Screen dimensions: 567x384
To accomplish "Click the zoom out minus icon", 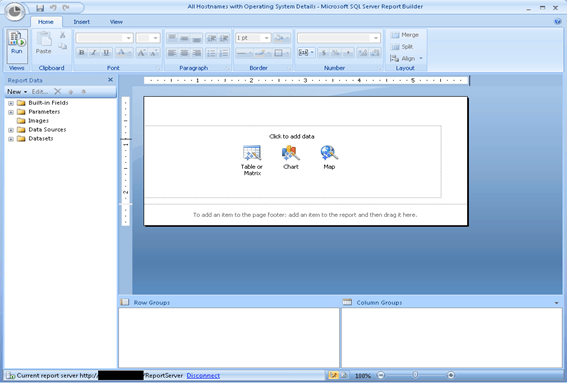I will point(381,375).
